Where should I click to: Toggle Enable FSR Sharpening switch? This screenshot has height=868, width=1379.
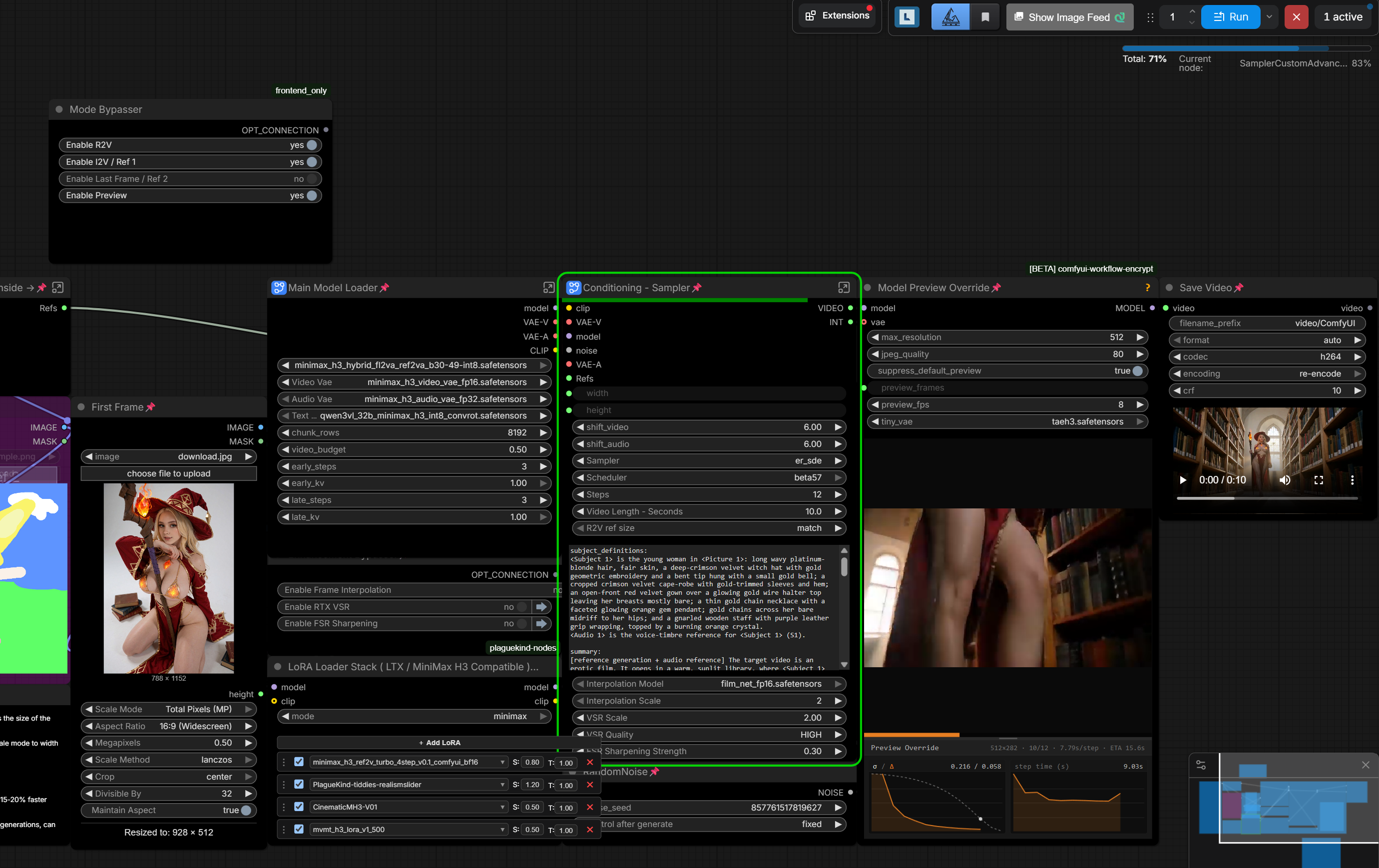pyautogui.click(x=521, y=623)
